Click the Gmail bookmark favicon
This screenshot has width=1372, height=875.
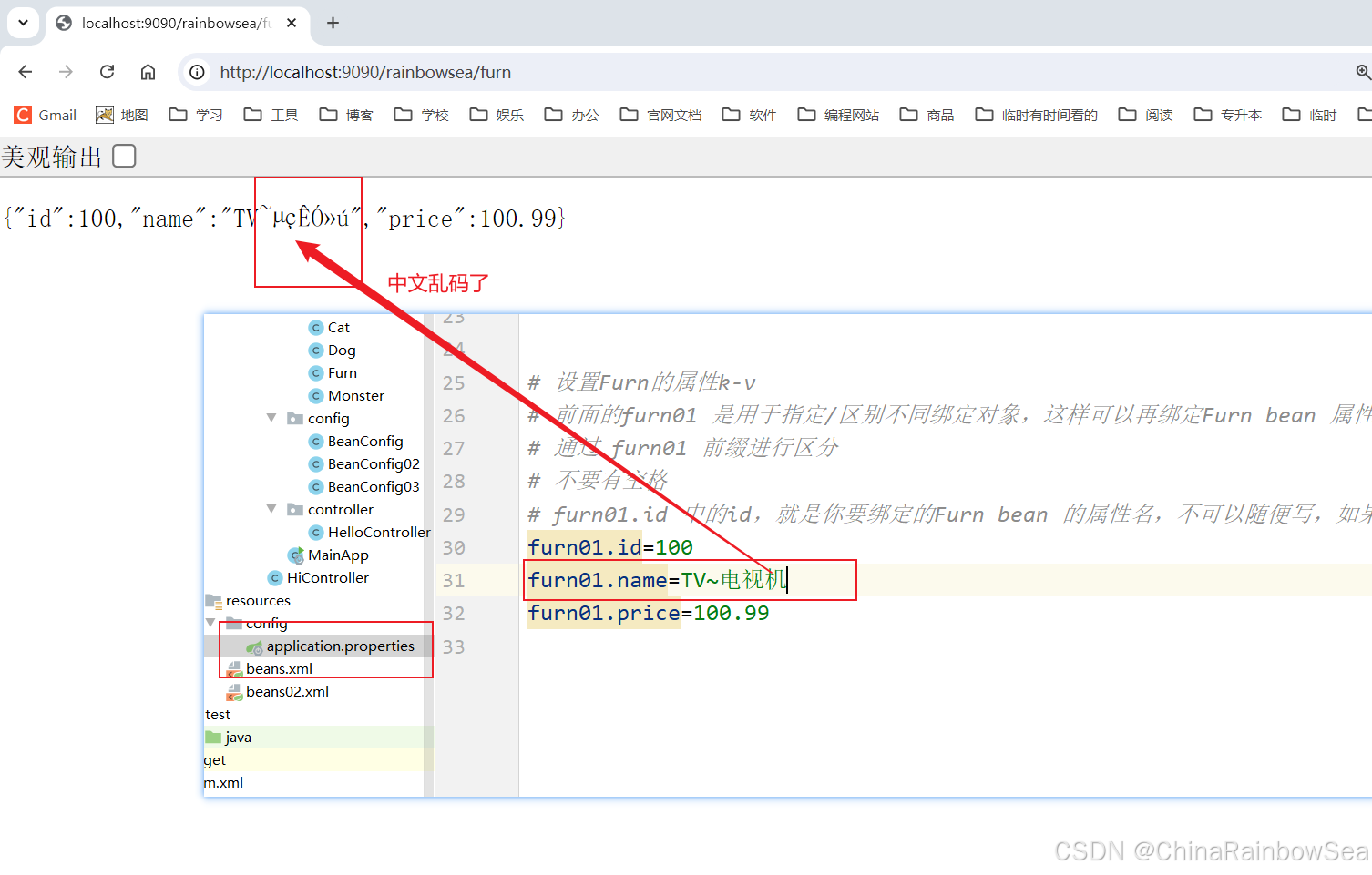tap(23, 115)
